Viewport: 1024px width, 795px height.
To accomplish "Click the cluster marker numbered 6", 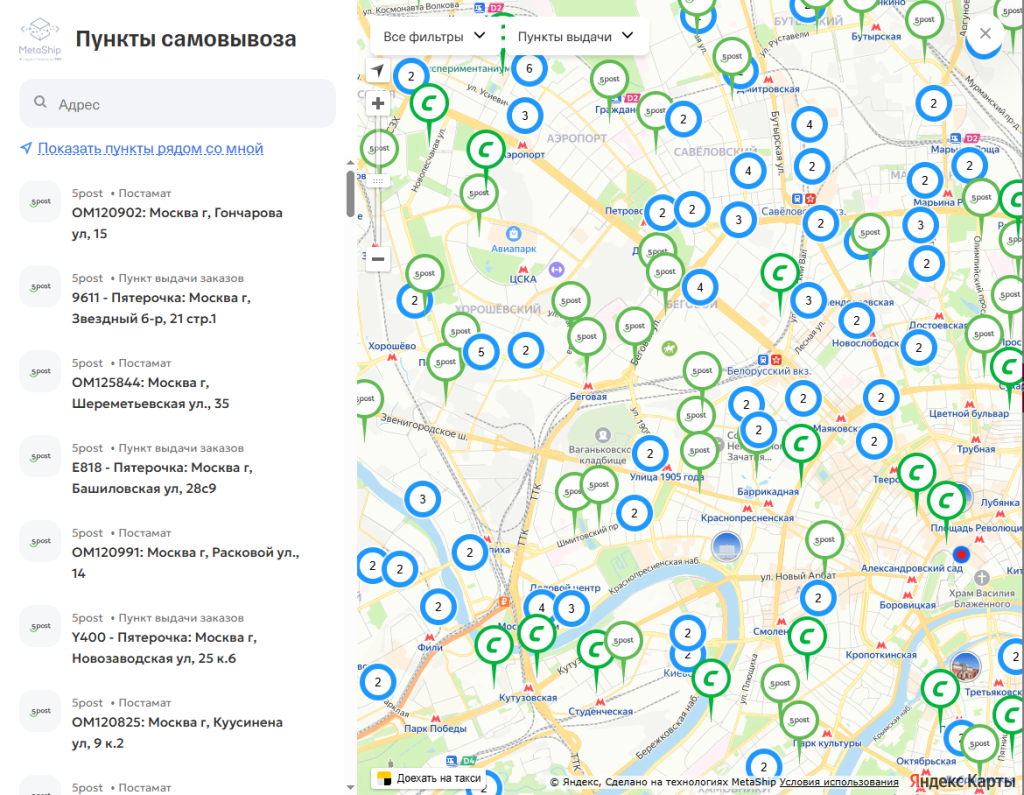I will (529, 69).
